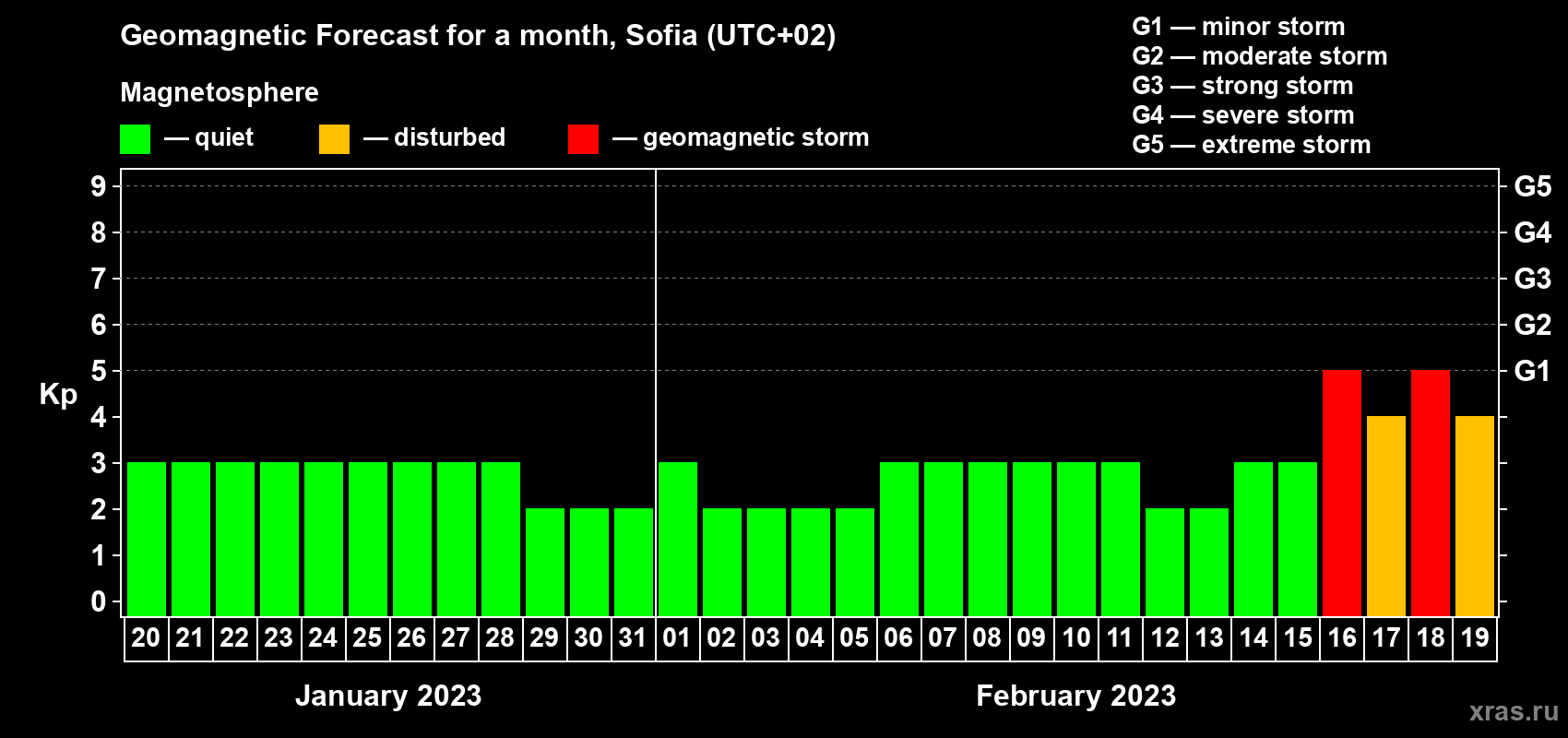
Task: Click the date label 10 on the axis
Action: tap(1075, 638)
